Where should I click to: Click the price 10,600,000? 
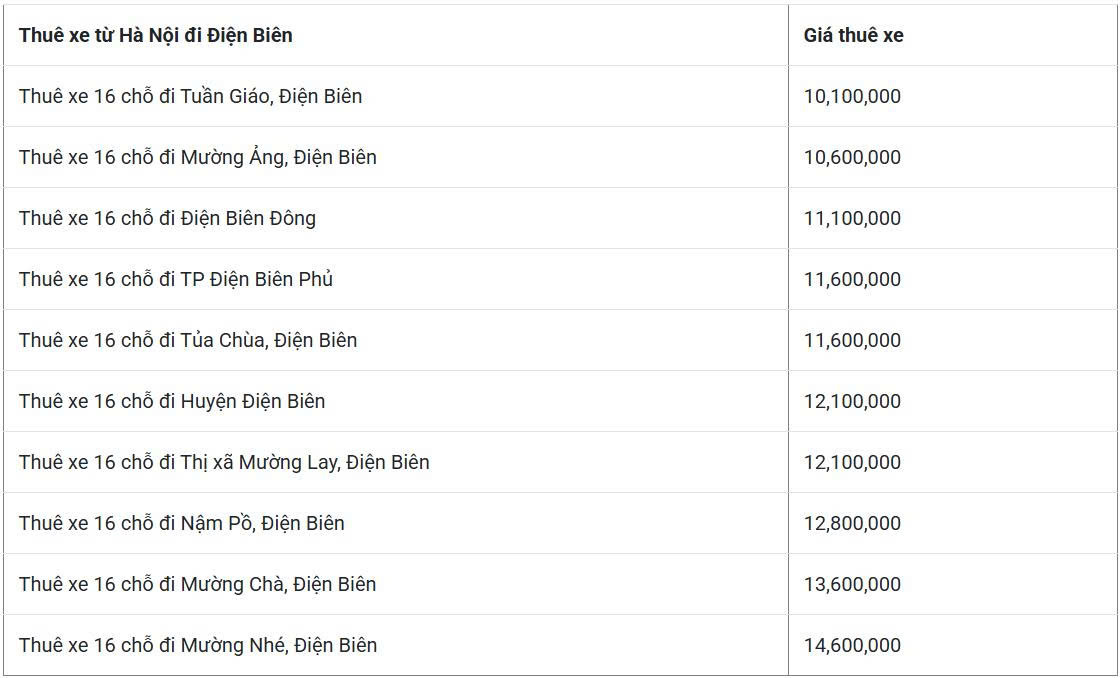click(x=852, y=157)
